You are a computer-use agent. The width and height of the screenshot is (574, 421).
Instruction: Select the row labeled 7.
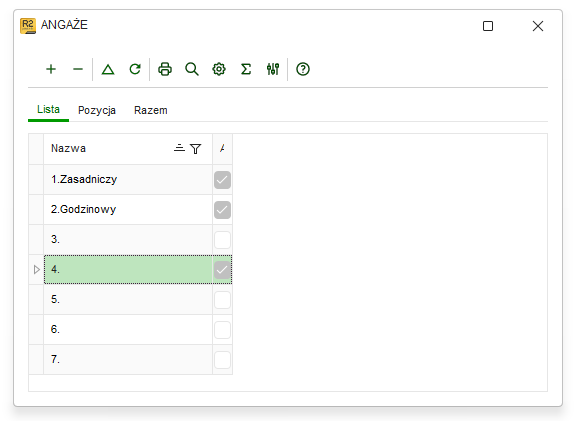click(x=128, y=360)
